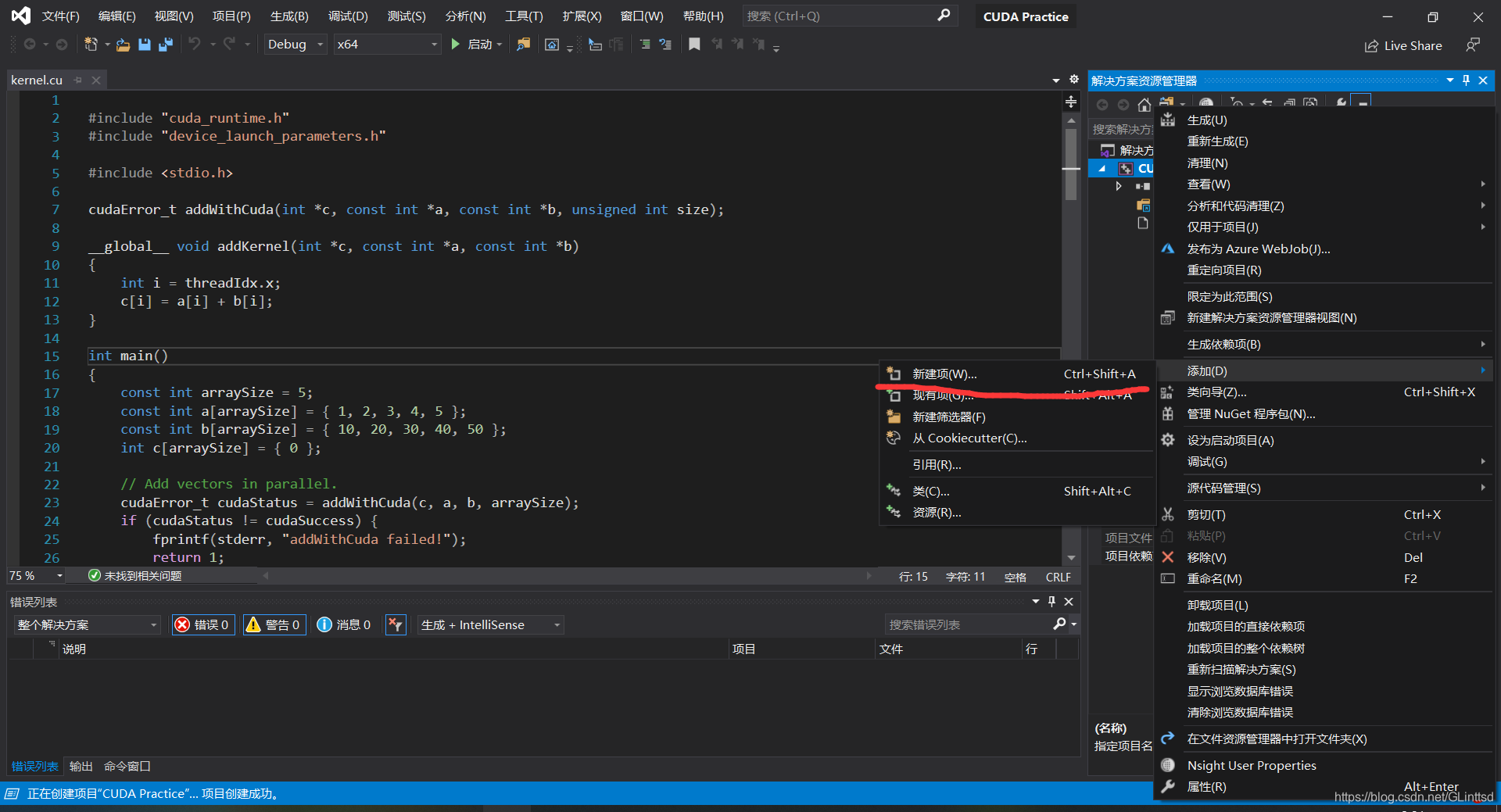Click the Save All icon
Screen dimensions: 1501x812
[165, 45]
